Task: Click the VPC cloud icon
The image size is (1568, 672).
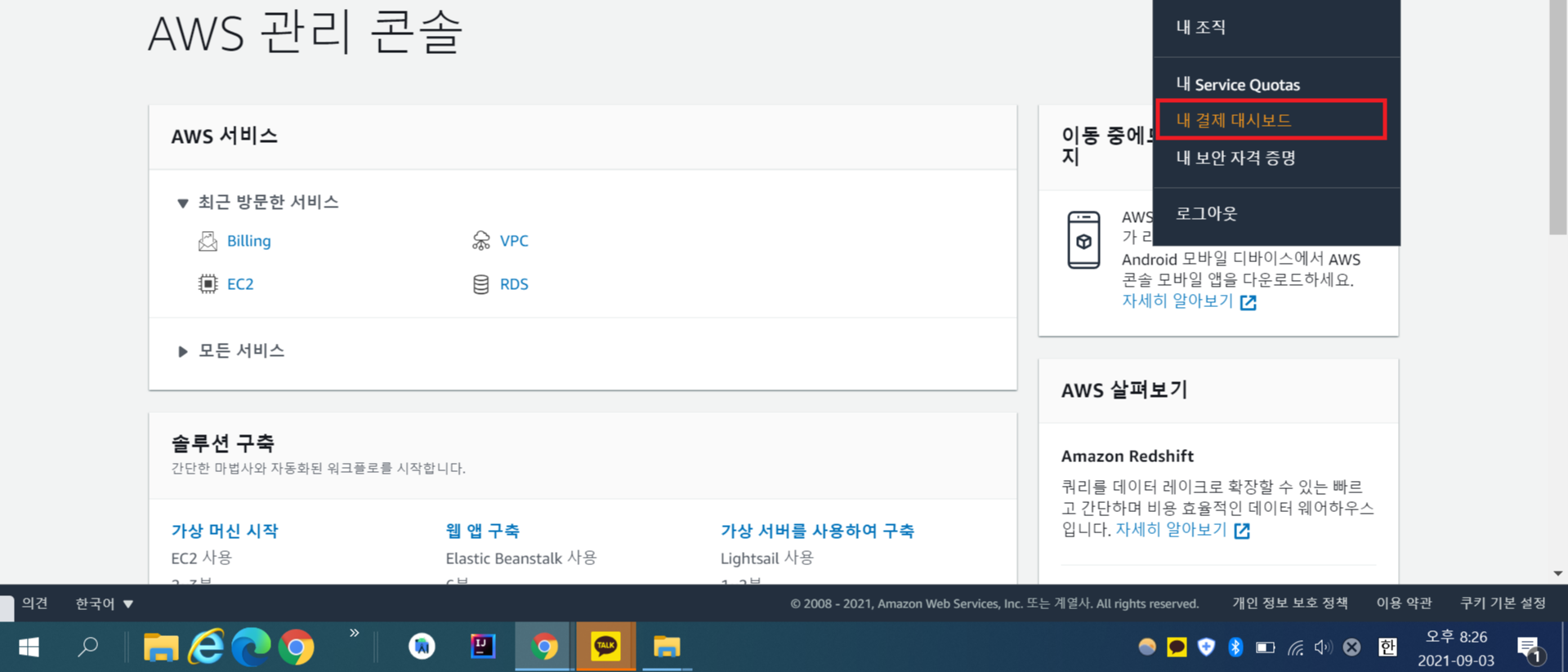Action: 481,241
